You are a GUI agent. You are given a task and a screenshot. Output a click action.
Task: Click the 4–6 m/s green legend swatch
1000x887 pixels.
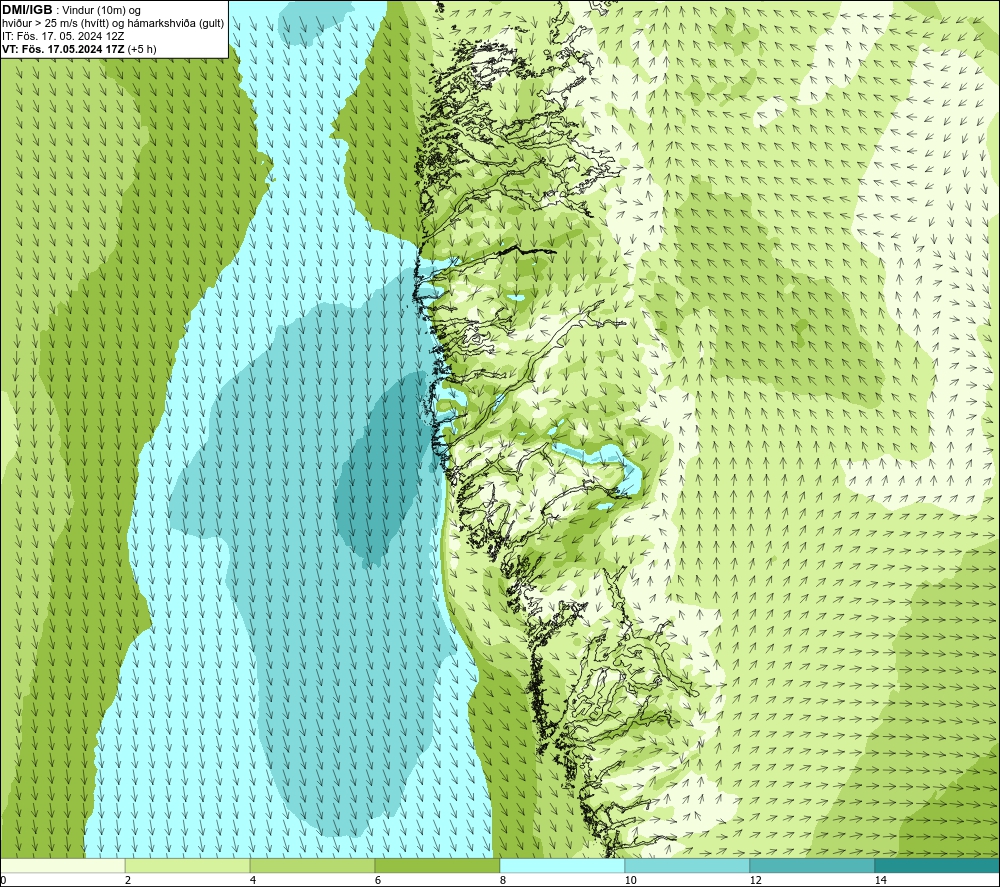click(312, 865)
